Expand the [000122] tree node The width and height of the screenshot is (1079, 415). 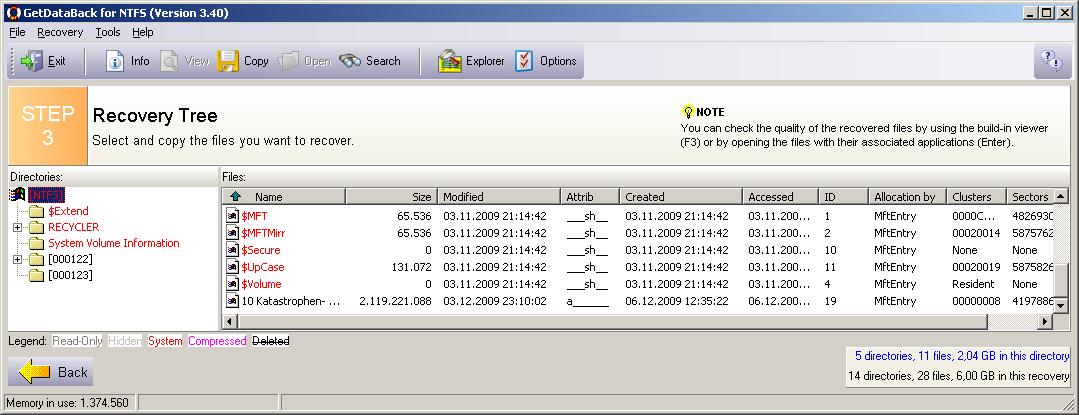point(17,259)
